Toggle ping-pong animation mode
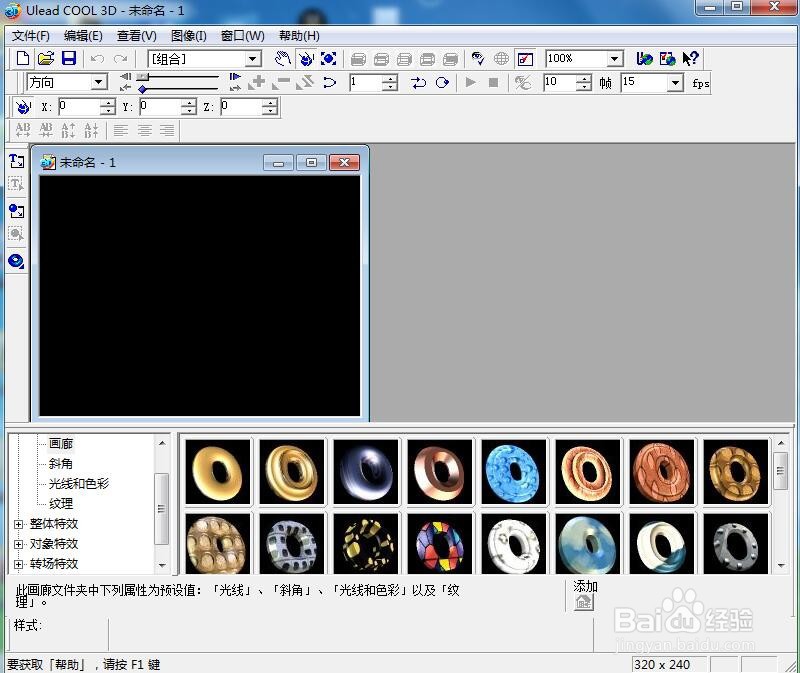800x673 pixels. click(418, 83)
